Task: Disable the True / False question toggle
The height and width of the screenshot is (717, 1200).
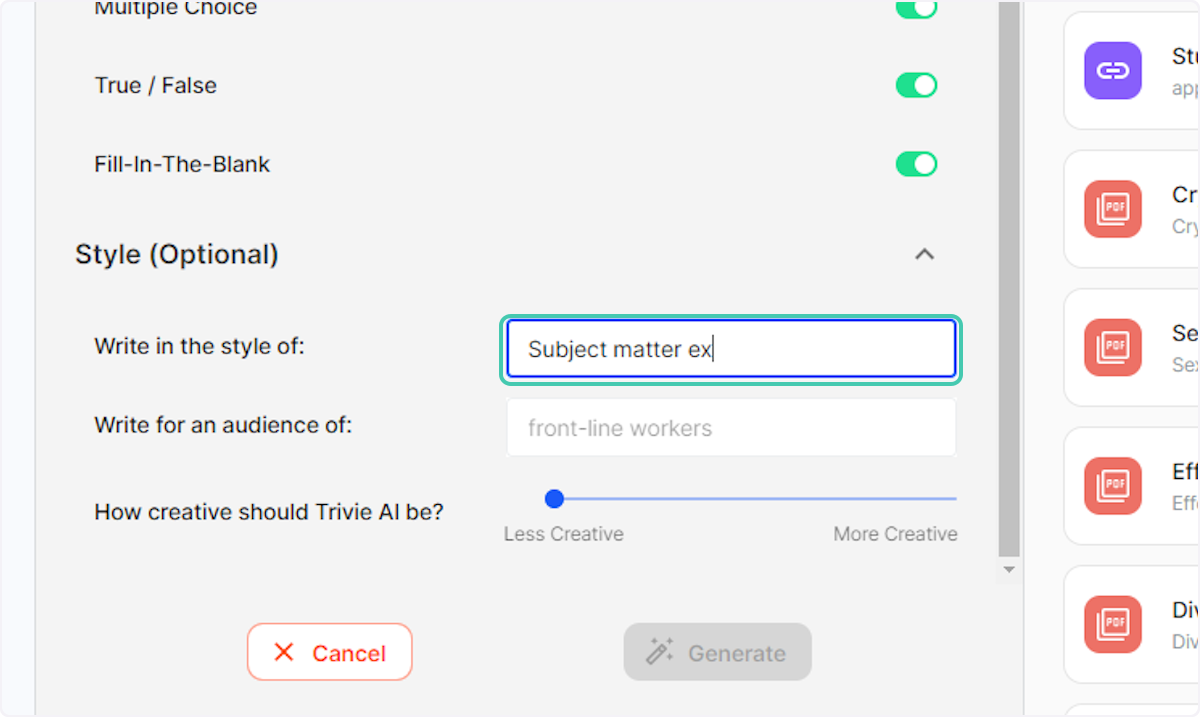Action: click(916, 85)
